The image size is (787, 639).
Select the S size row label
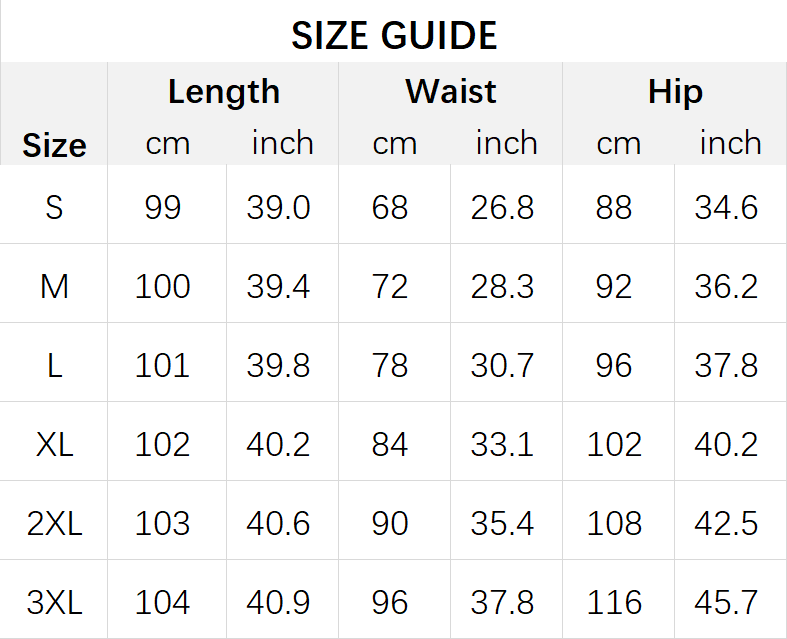[54, 207]
